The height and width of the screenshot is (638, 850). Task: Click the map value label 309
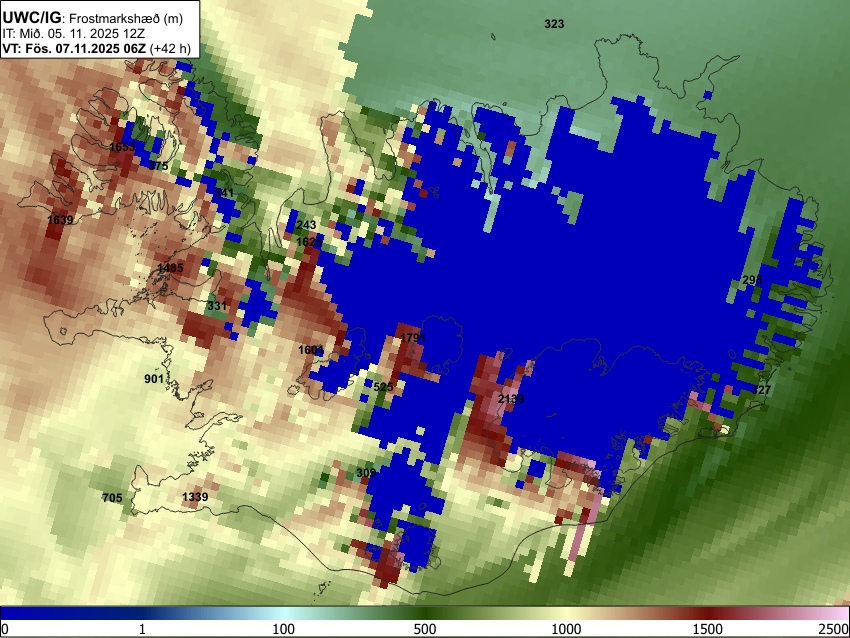click(x=366, y=473)
